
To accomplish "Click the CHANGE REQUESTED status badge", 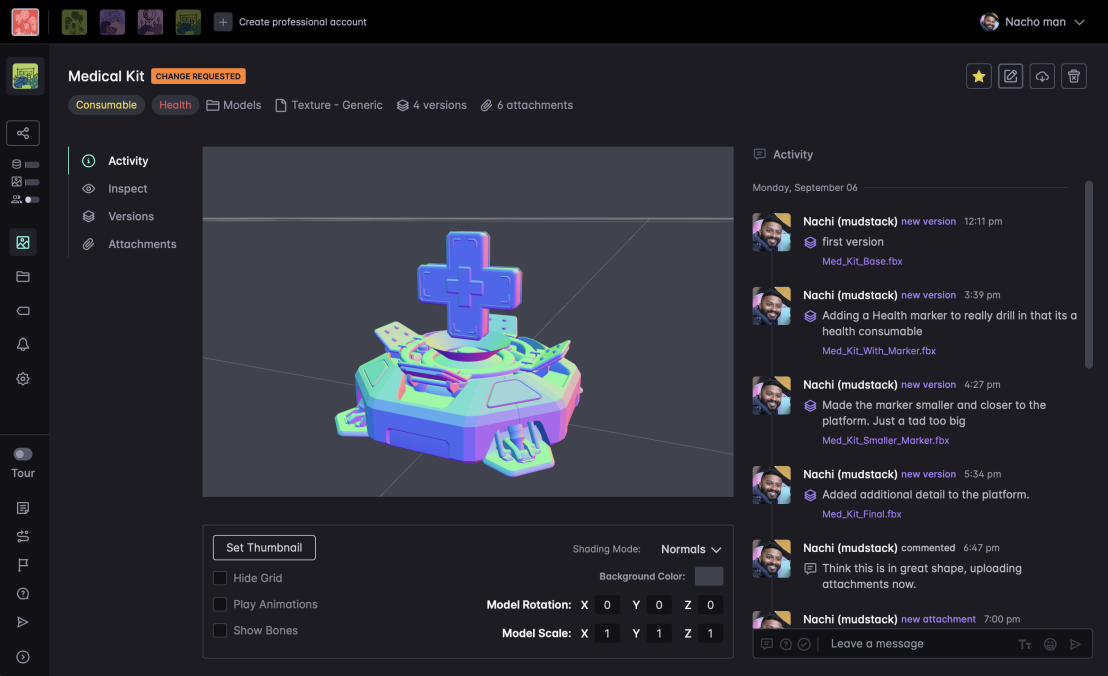I will (x=198, y=76).
